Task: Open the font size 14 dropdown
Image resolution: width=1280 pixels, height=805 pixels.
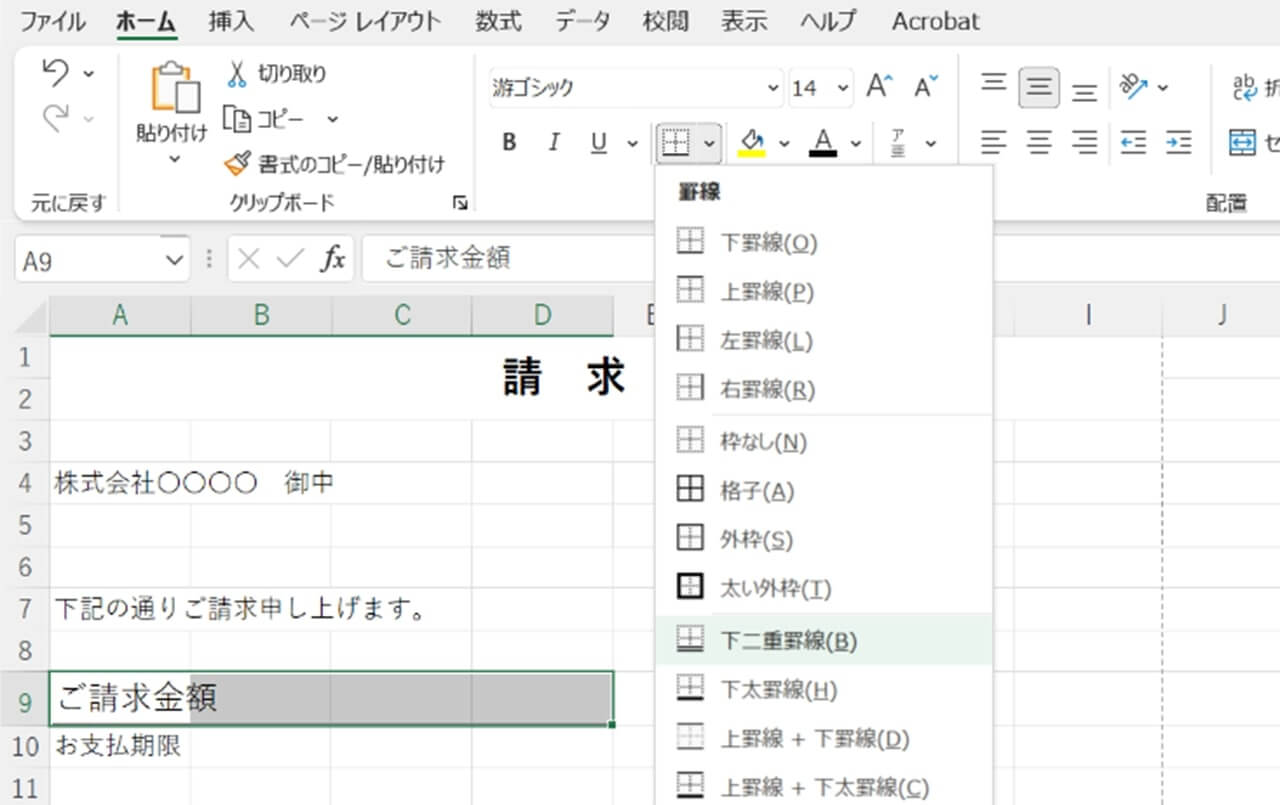Action: 843,88
